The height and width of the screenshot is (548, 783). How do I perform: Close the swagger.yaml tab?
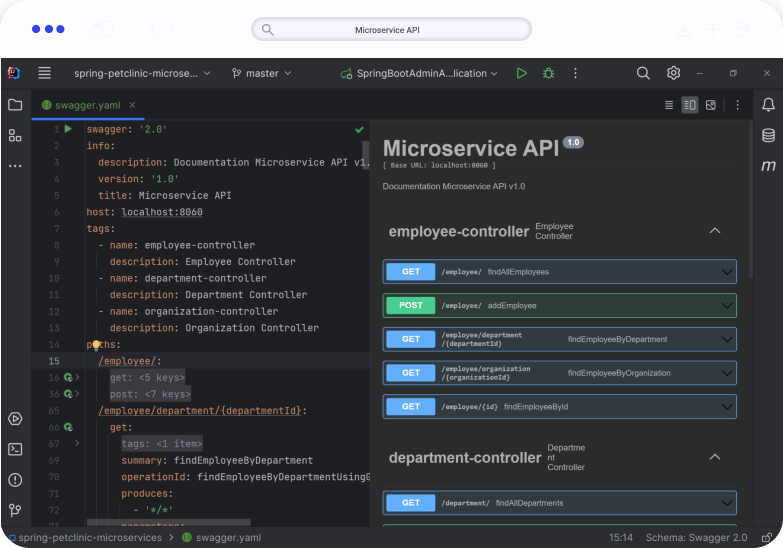coord(132,105)
